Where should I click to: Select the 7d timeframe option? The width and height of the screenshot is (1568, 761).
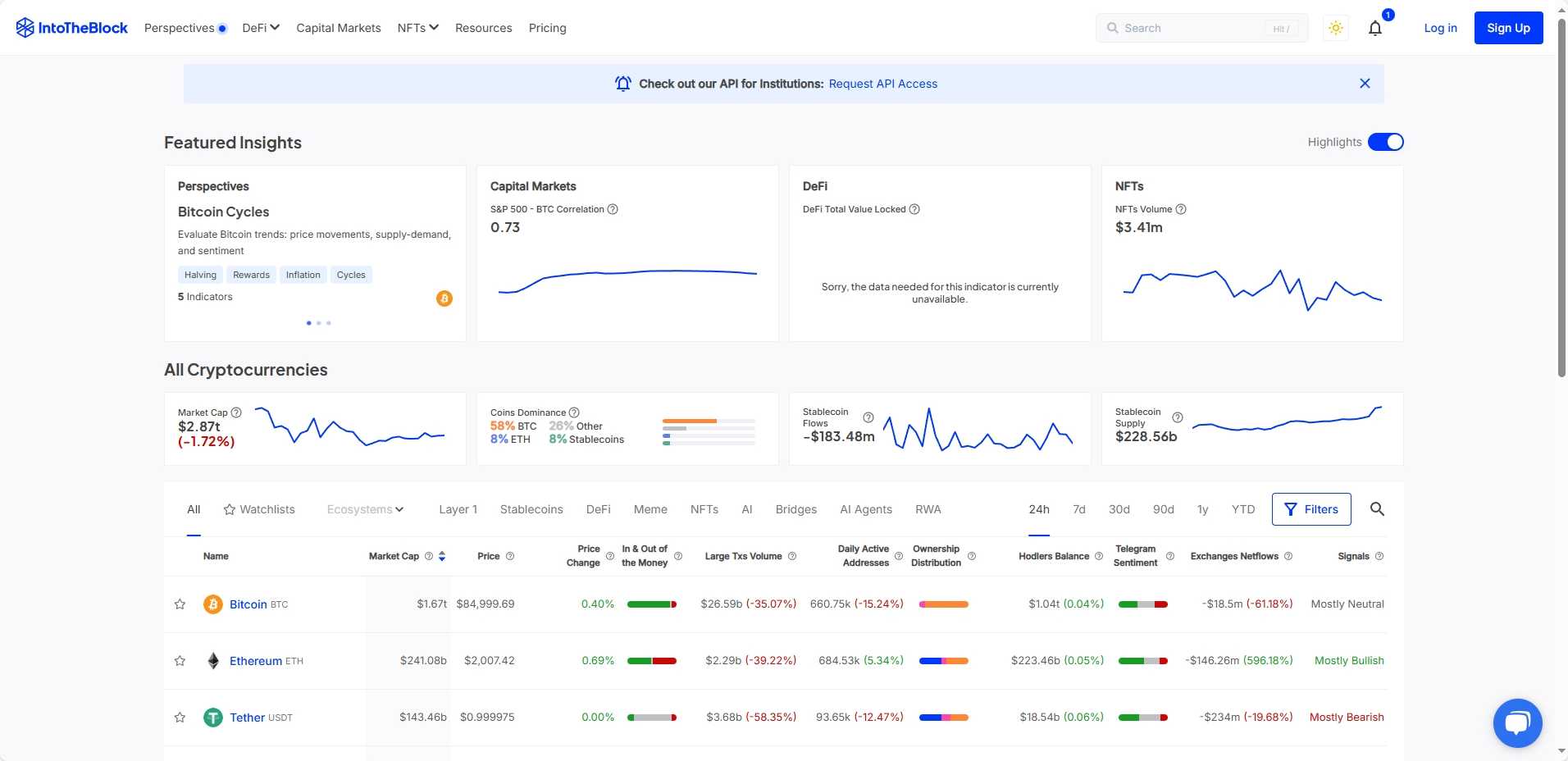point(1078,509)
